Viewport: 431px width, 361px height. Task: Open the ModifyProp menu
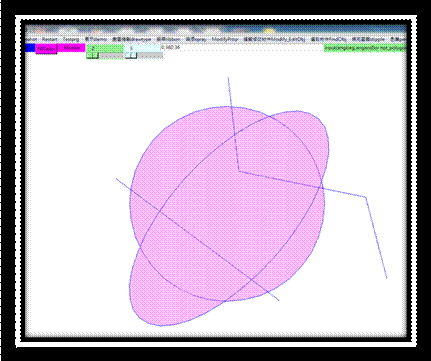click(225, 39)
